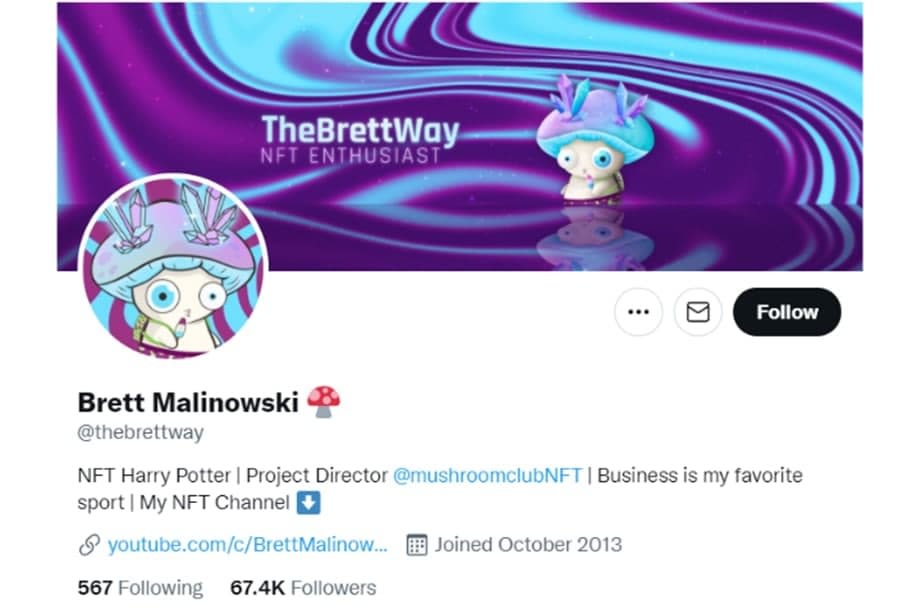Open the @mushroomclubNFT mention link
The height and width of the screenshot is (614, 921).
488,475
